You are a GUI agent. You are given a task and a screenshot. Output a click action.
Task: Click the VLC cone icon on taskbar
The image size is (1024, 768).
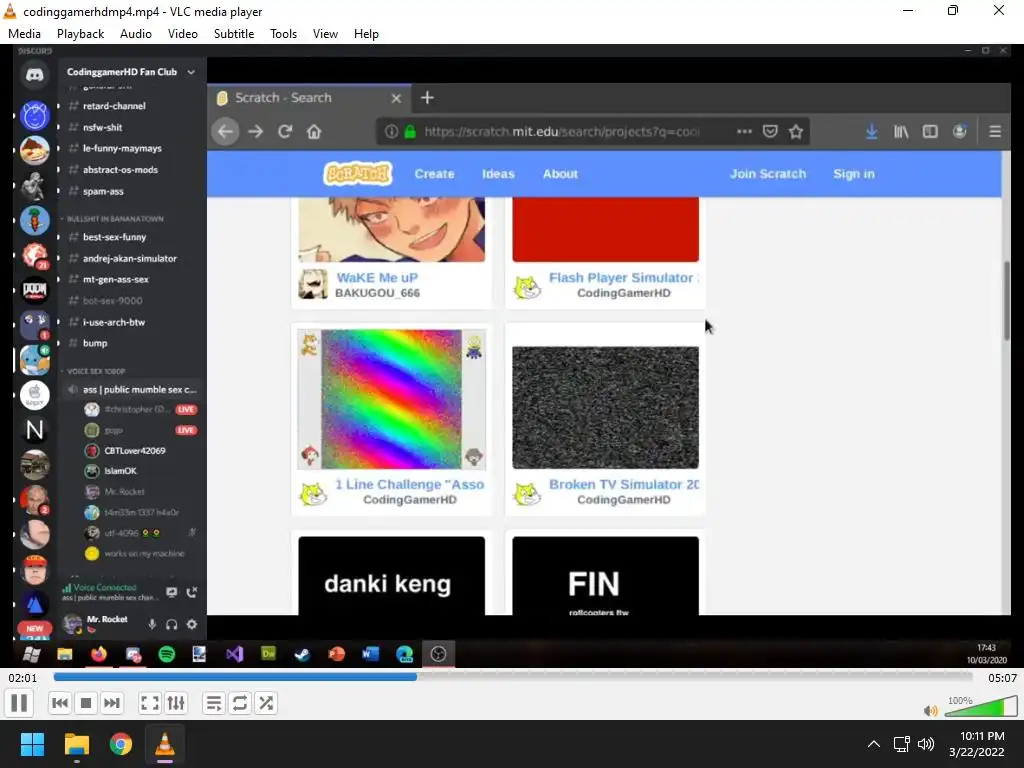pos(165,744)
